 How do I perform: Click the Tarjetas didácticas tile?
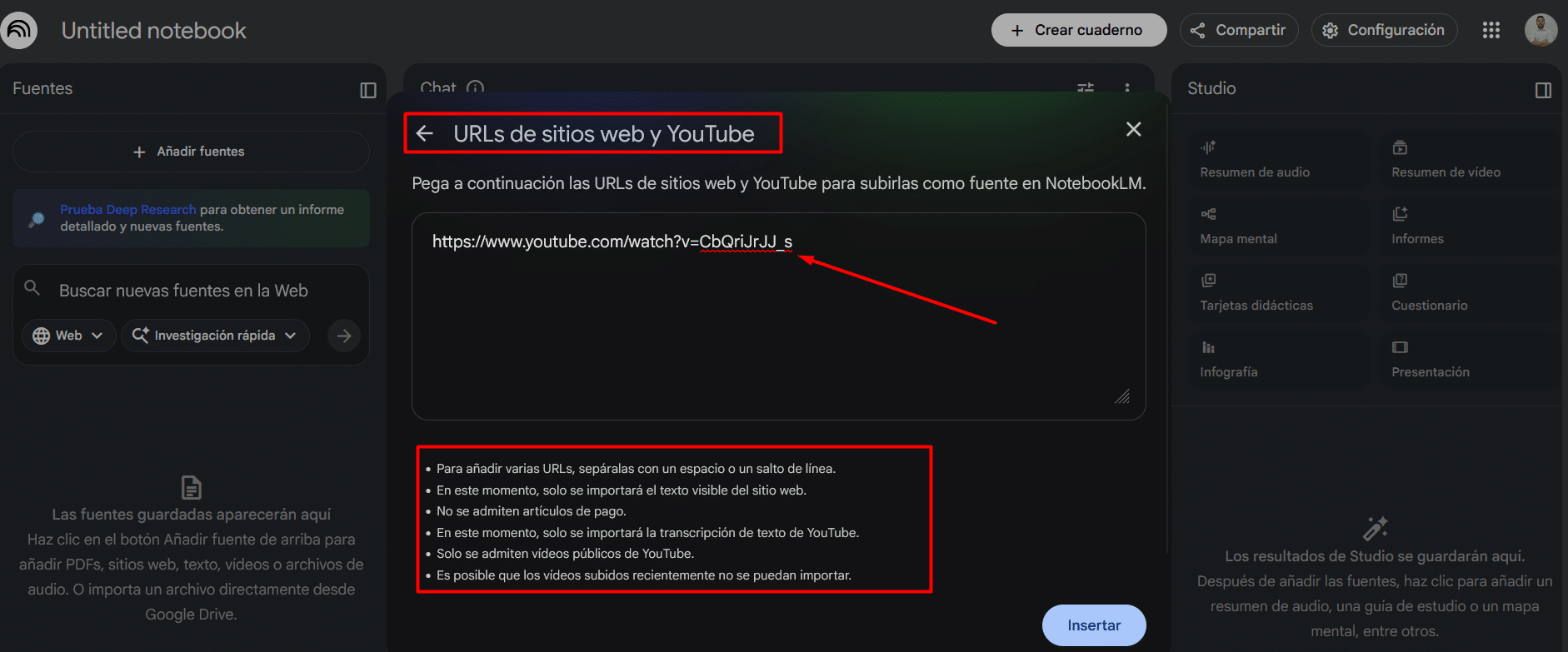click(1279, 293)
